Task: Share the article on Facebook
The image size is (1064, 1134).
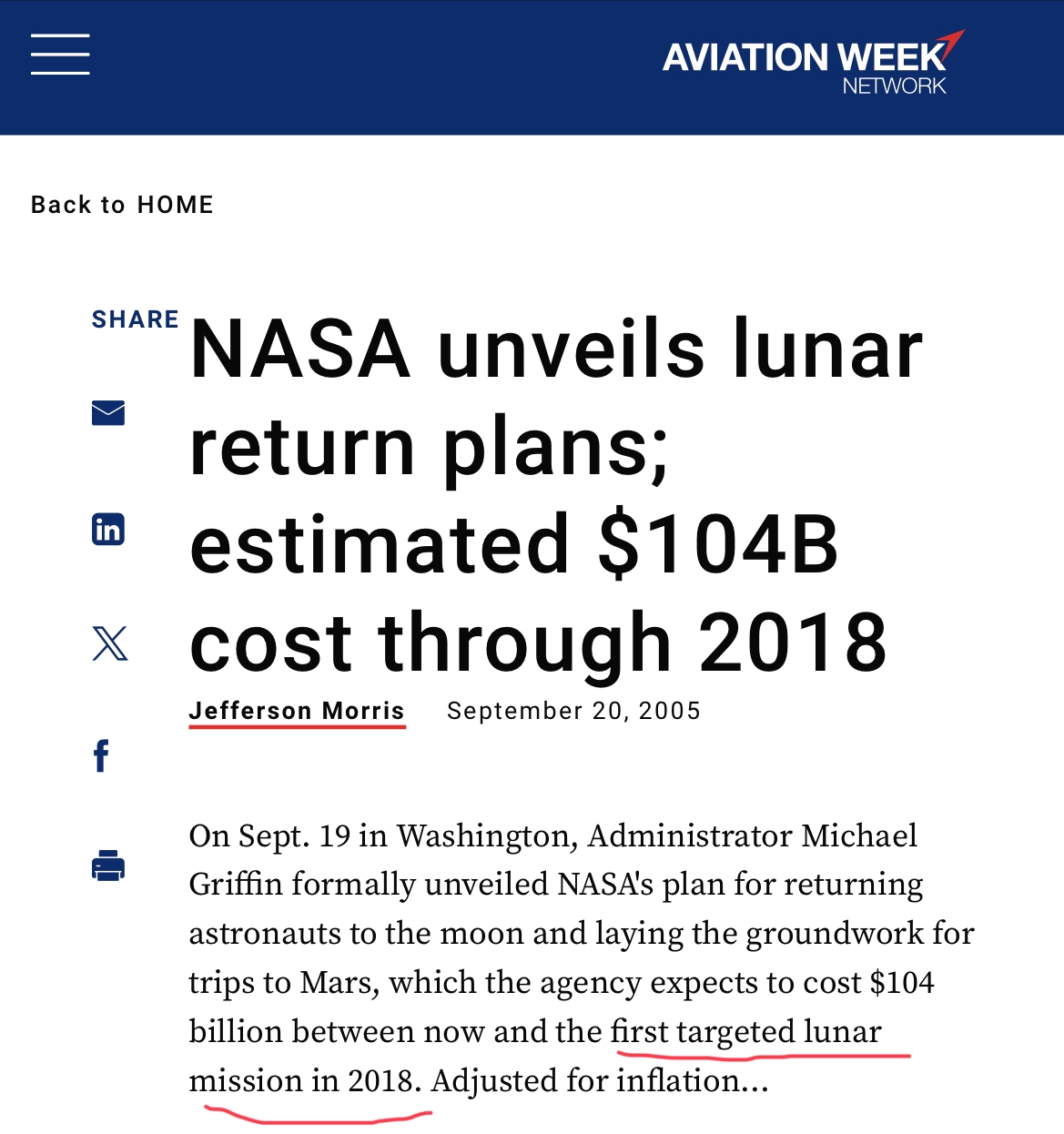Action: [x=102, y=756]
